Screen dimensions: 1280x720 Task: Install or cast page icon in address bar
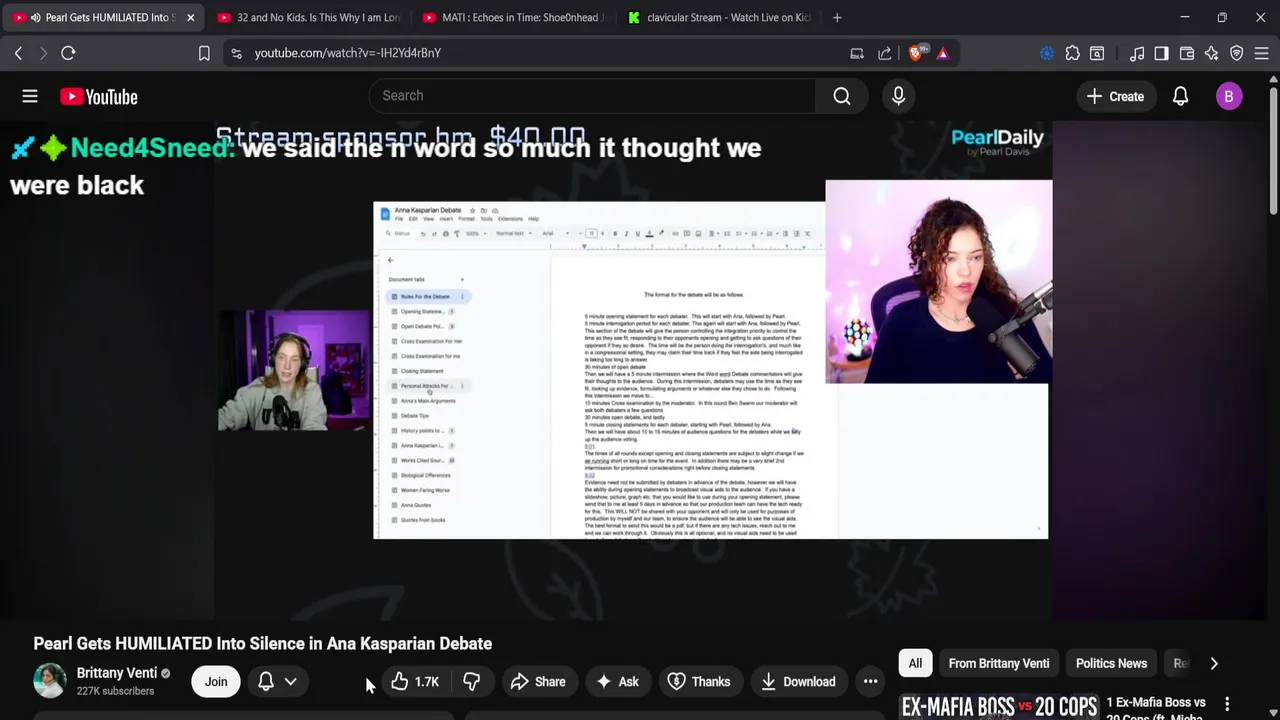[857, 53]
